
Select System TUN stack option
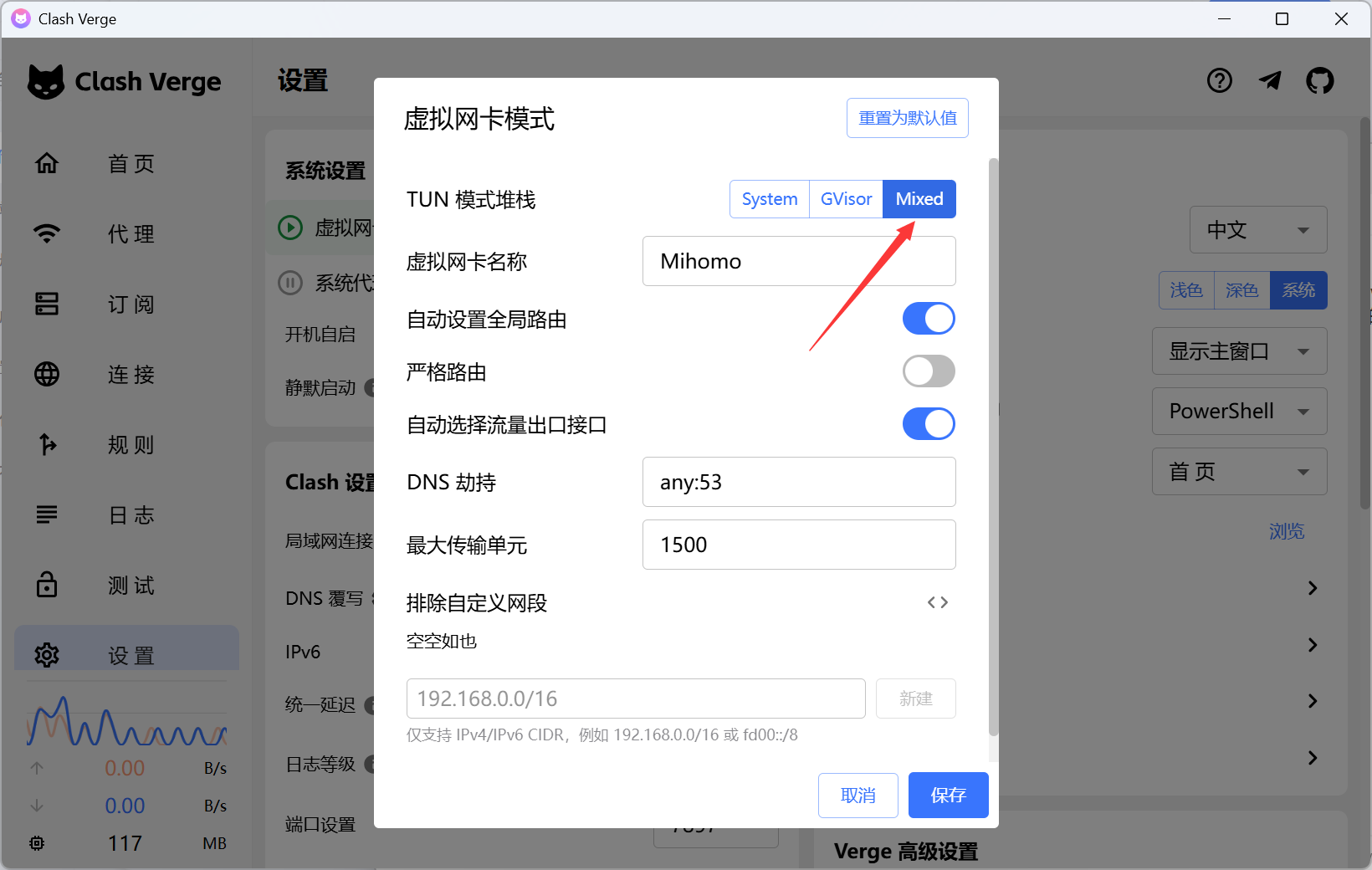770,199
